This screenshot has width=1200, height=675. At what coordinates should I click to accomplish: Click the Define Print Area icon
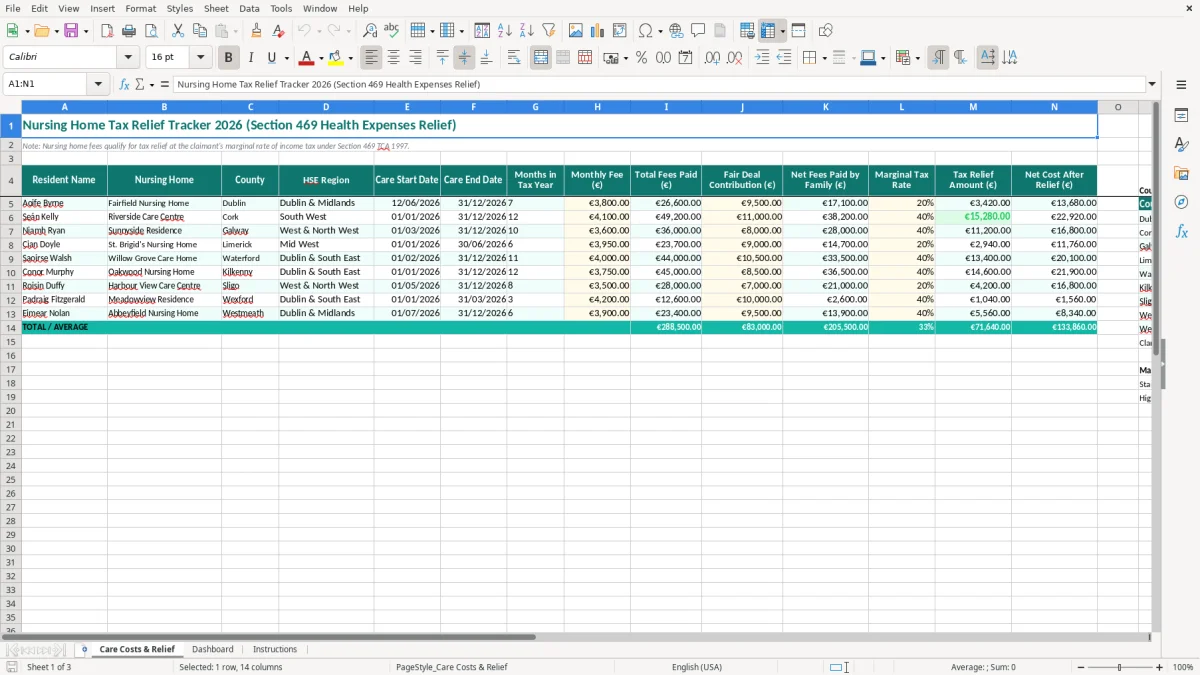click(747, 31)
